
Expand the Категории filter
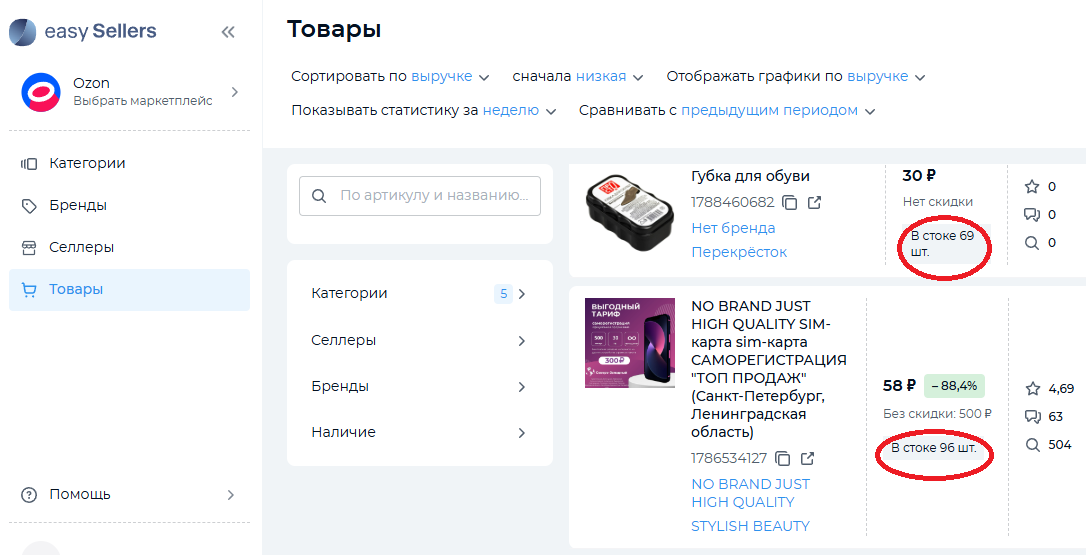[x=419, y=294]
